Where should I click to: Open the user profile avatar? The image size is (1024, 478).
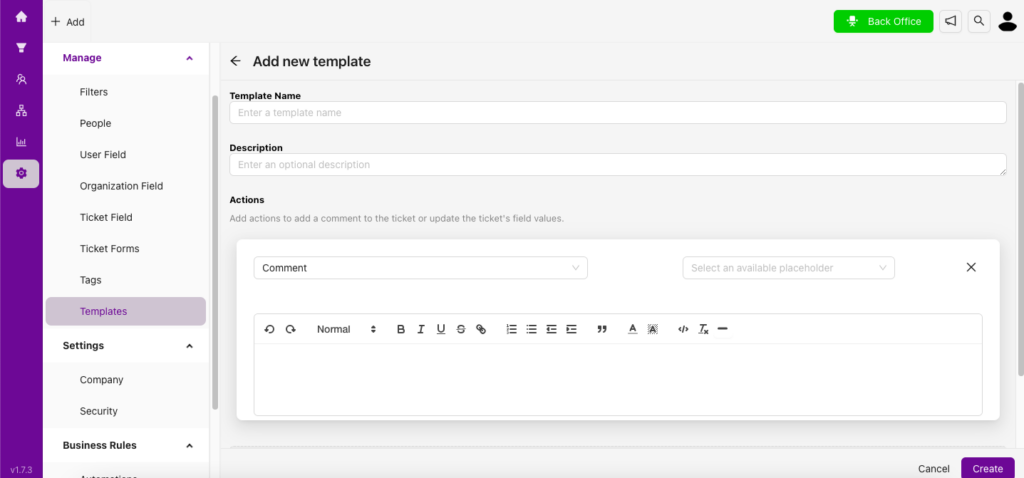[1008, 22]
